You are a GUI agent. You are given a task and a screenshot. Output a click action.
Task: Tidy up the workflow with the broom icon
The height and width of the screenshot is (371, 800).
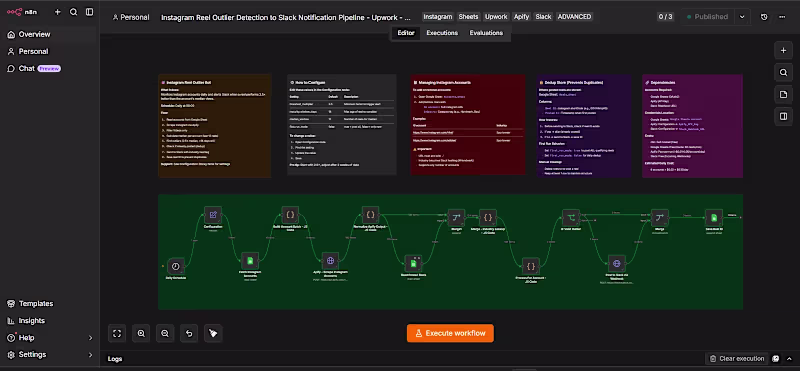[x=213, y=333]
